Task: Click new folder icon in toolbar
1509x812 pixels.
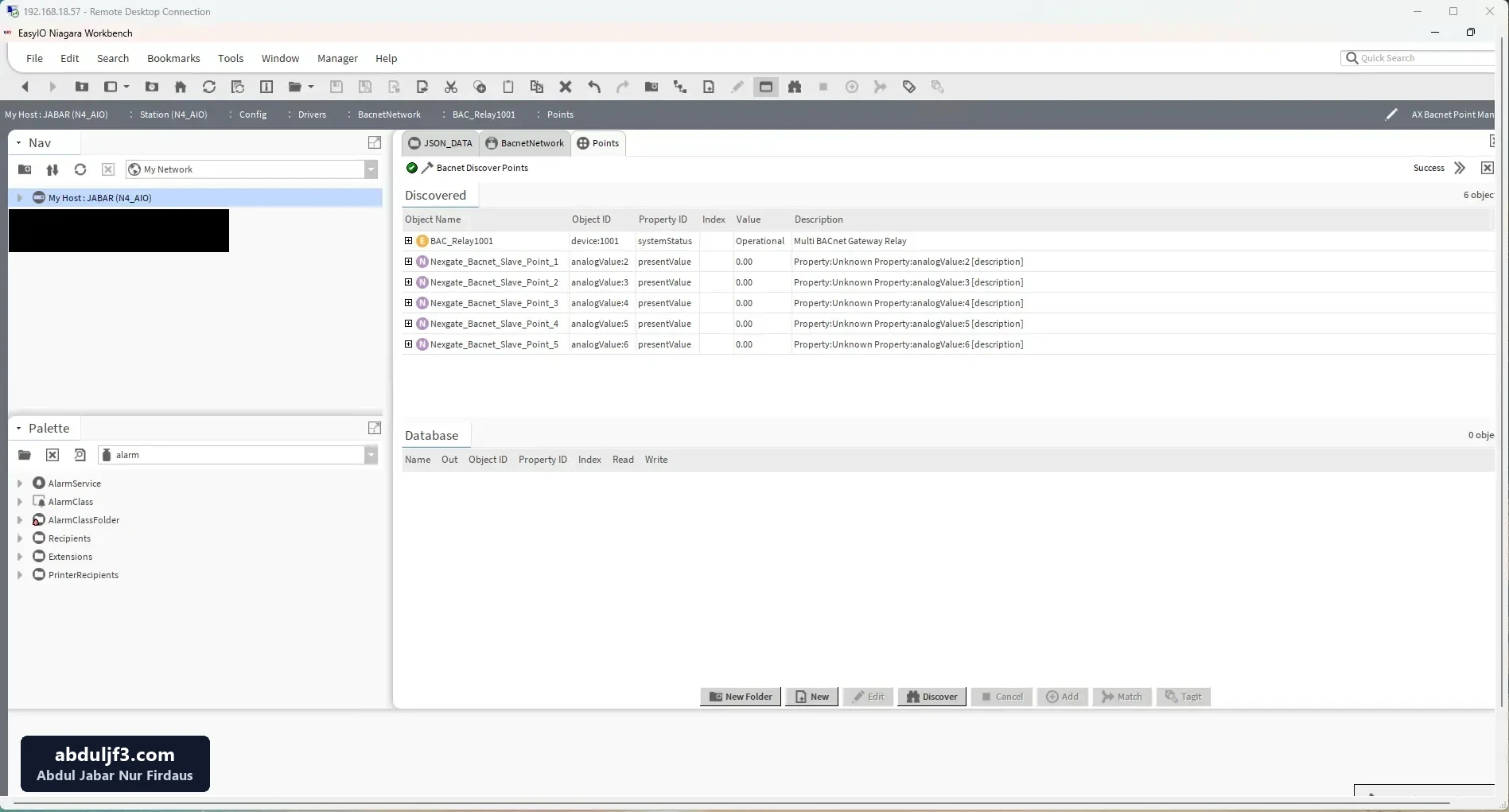Action: point(651,87)
